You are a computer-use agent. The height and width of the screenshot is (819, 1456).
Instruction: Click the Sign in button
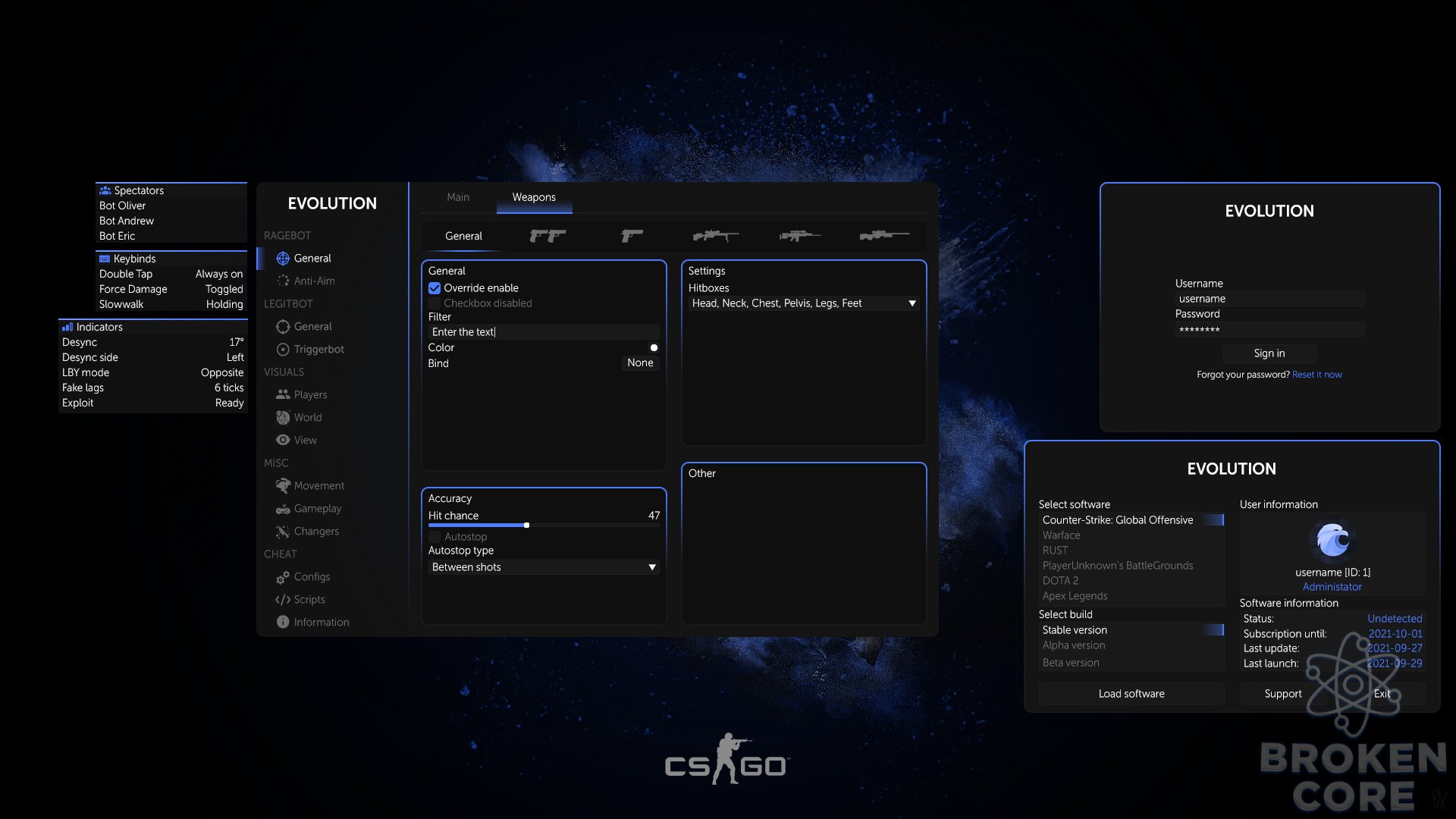pos(1269,353)
